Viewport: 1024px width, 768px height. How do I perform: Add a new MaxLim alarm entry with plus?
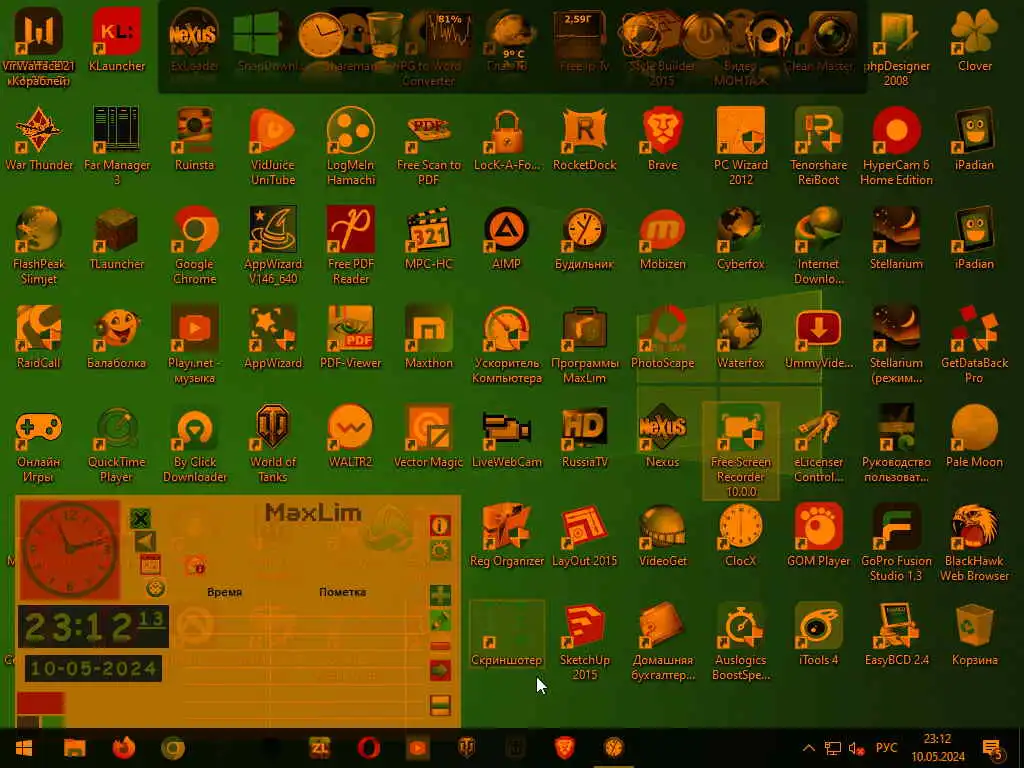441,594
